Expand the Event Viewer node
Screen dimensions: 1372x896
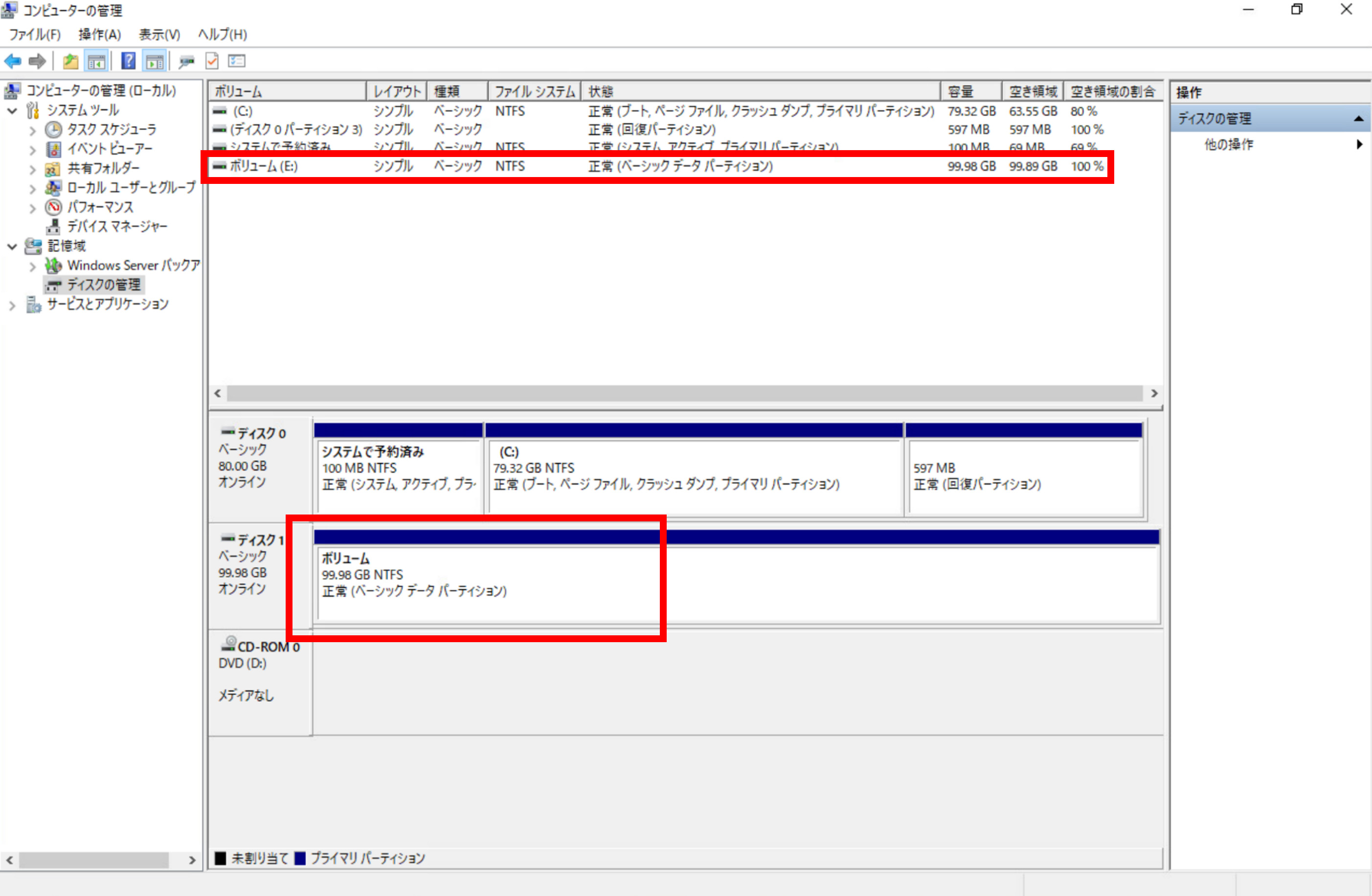coord(32,151)
